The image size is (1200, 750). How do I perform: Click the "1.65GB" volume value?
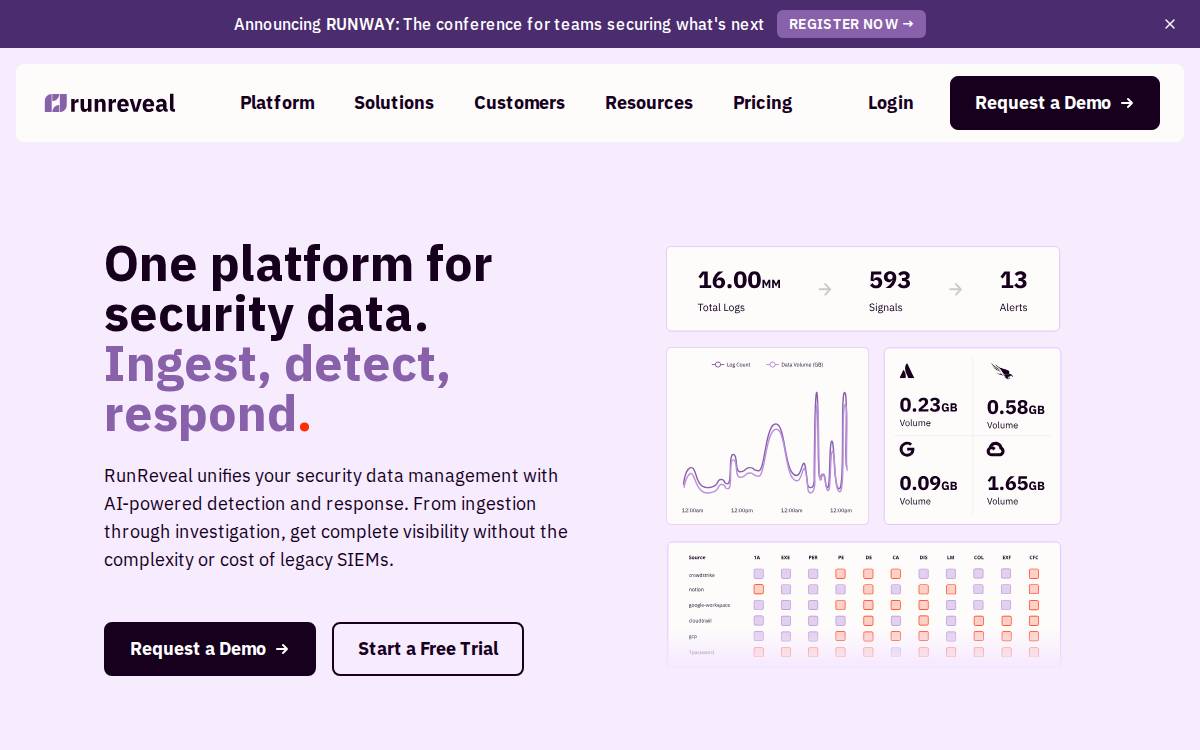pos(1016,484)
